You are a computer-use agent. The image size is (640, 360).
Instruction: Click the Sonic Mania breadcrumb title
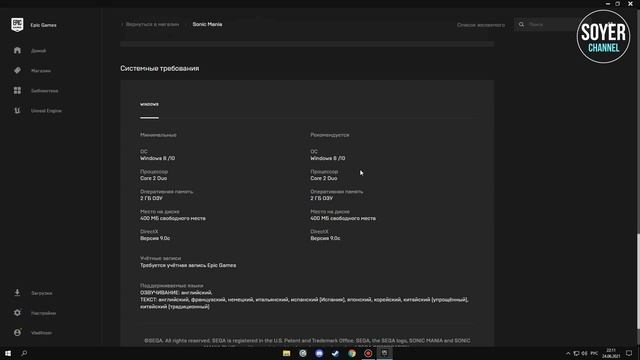pyautogui.click(x=207, y=24)
